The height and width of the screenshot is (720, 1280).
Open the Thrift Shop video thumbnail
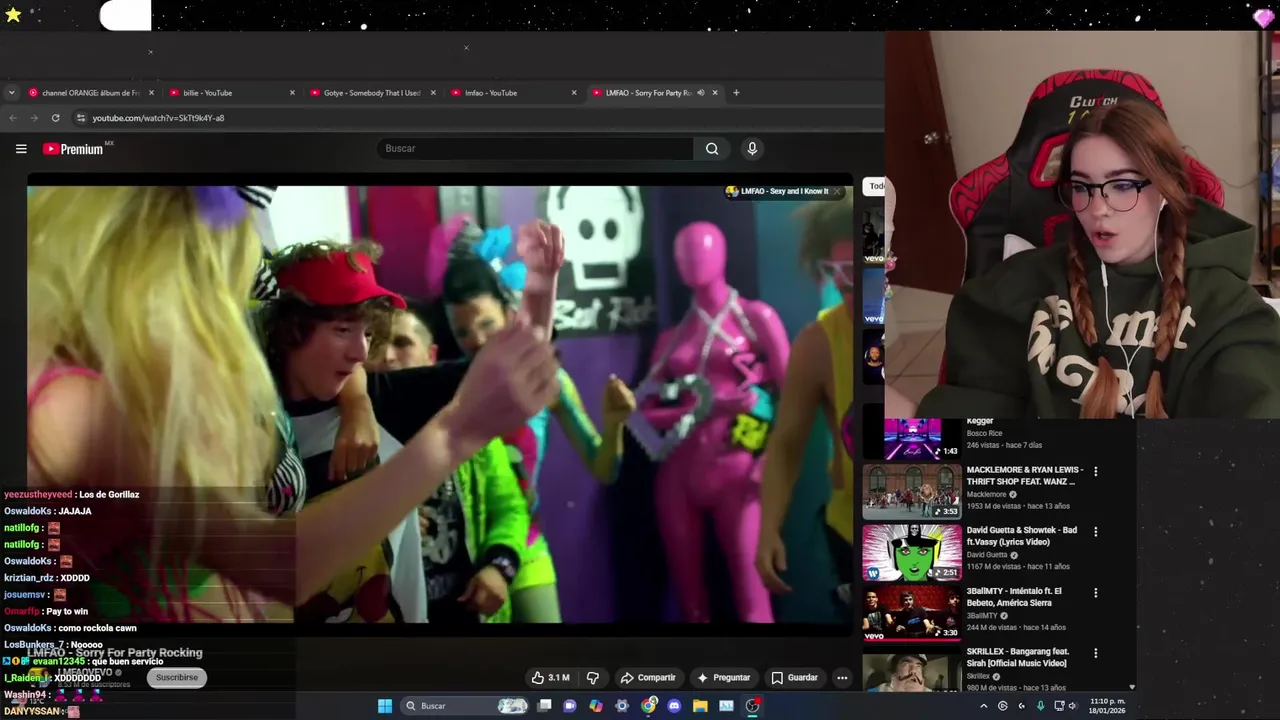pos(912,491)
